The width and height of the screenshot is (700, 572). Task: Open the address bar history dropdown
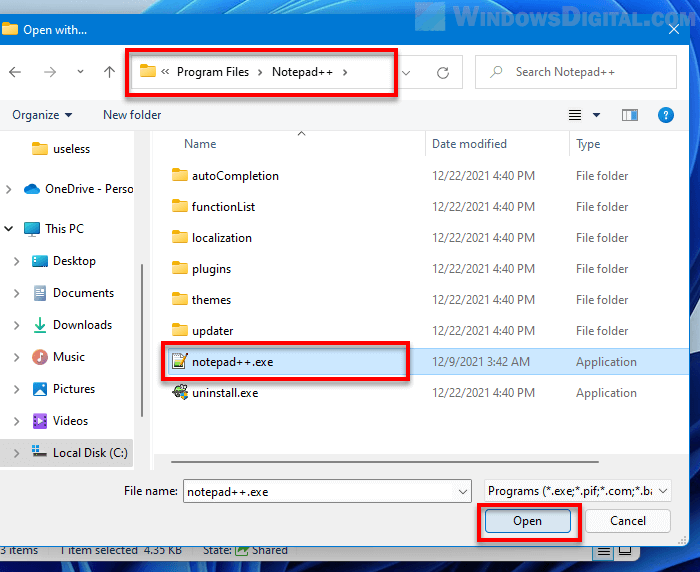click(406, 73)
